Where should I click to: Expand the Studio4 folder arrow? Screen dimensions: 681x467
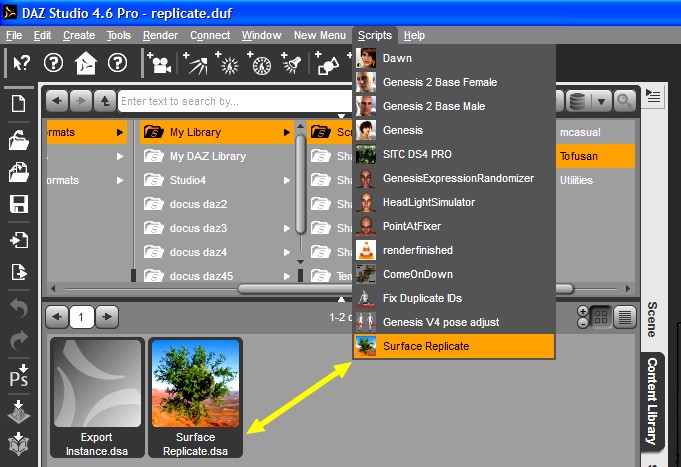tap(287, 180)
